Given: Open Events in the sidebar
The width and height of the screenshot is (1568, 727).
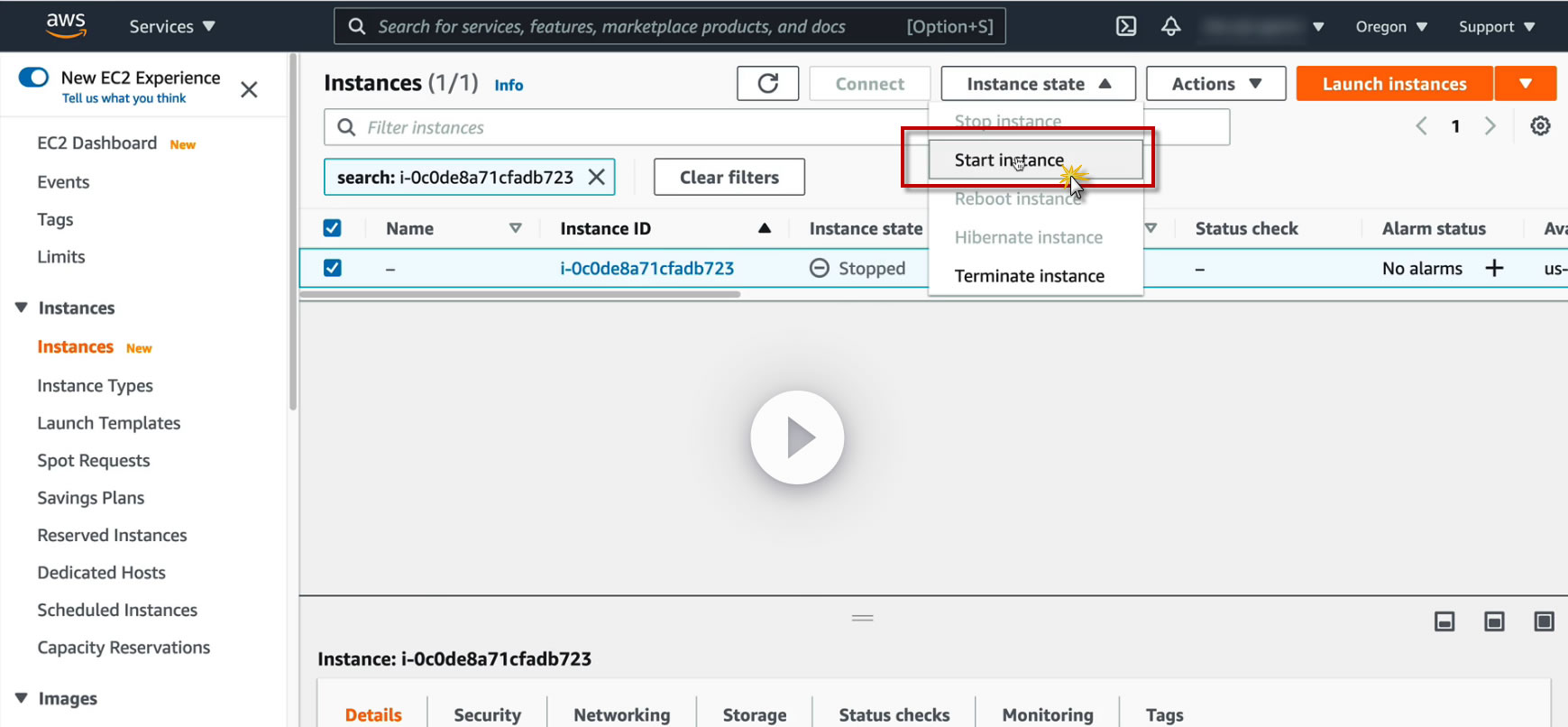Looking at the screenshot, I should pos(63,182).
